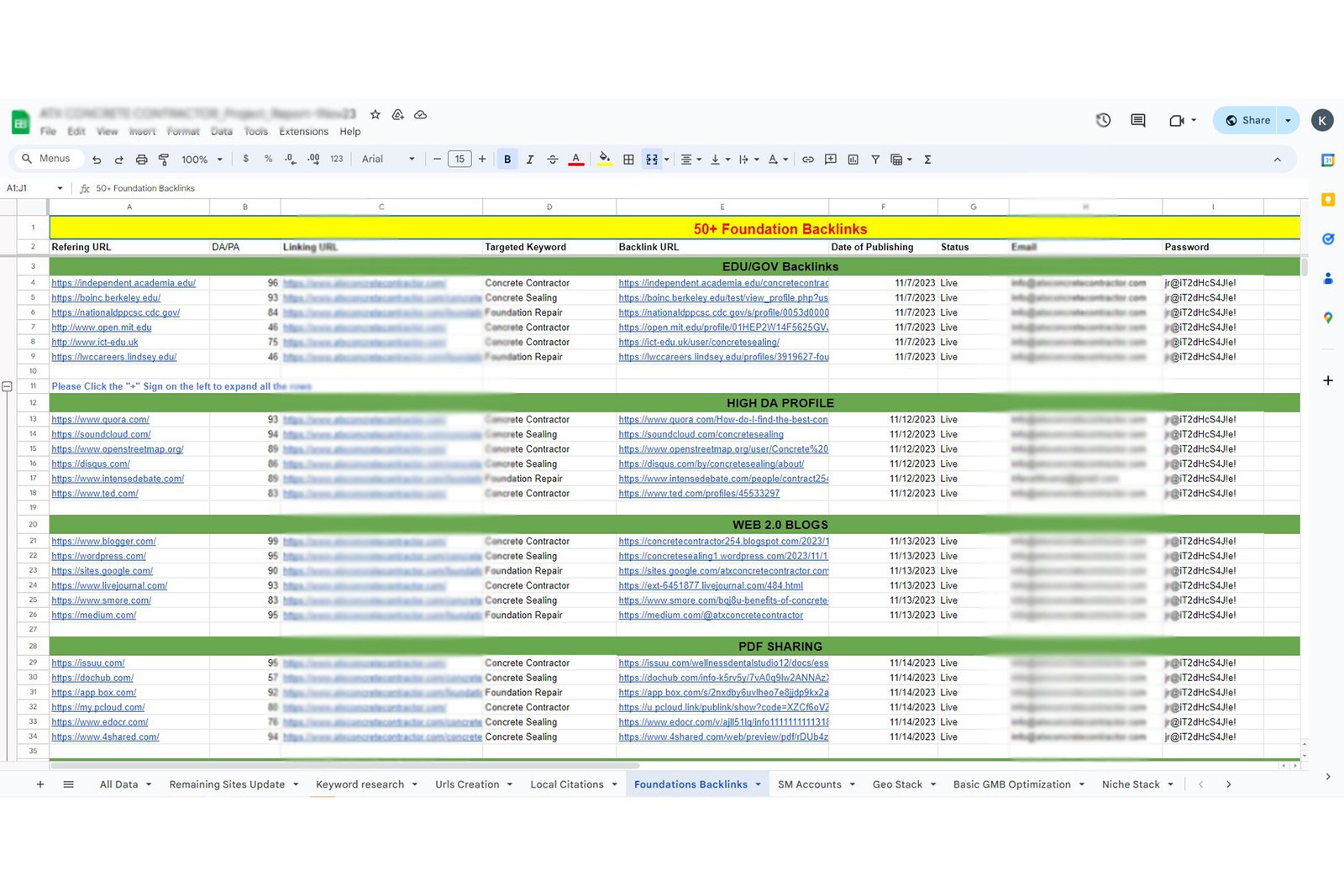Star the document
Image resolution: width=1344 pixels, height=896 pixels.
coord(375,114)
